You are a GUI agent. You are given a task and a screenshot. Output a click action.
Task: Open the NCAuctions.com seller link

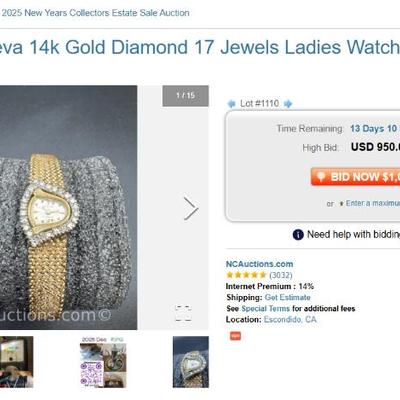tap(259, 264)
